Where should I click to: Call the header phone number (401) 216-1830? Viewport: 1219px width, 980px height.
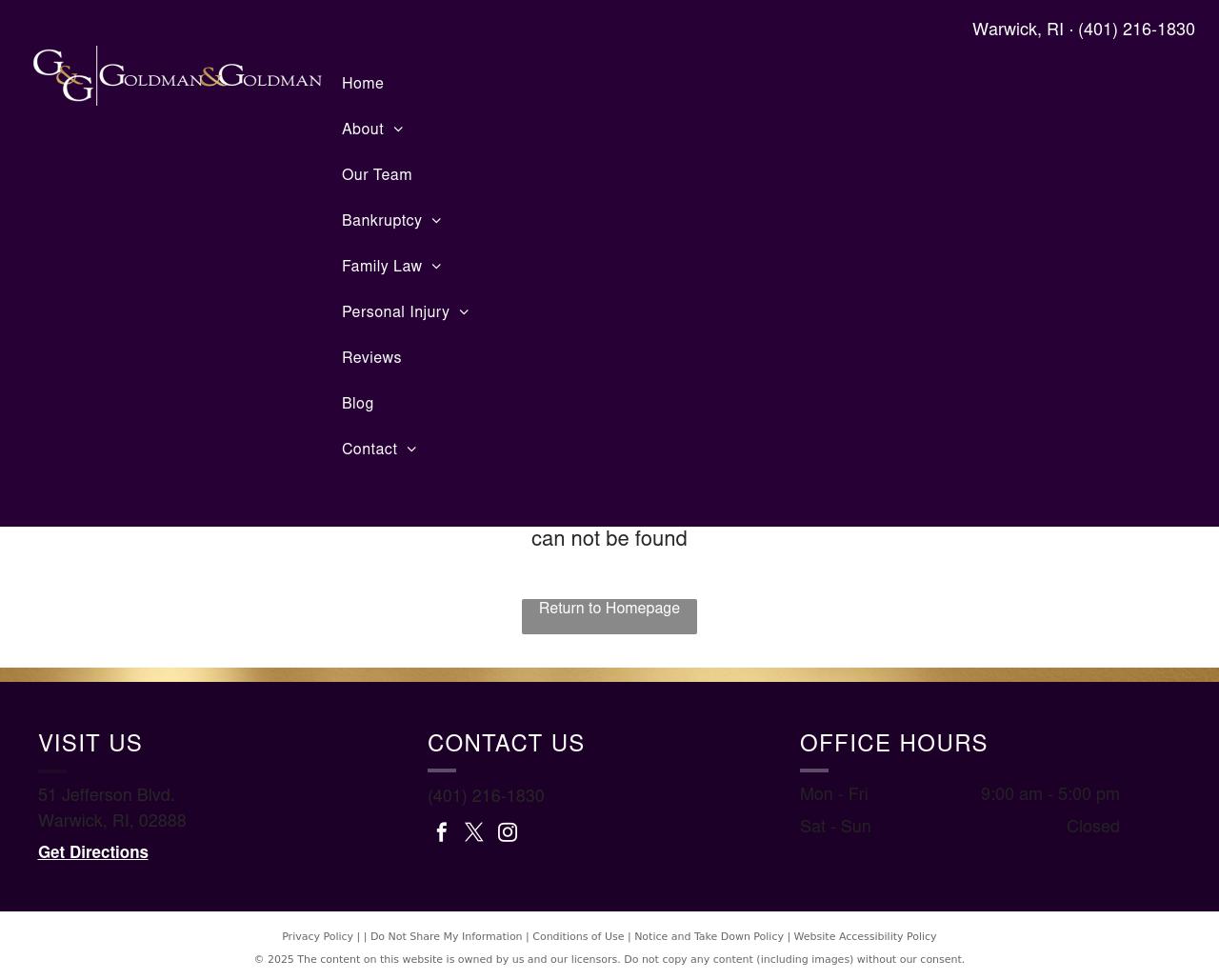click(x=1136, y=30)
